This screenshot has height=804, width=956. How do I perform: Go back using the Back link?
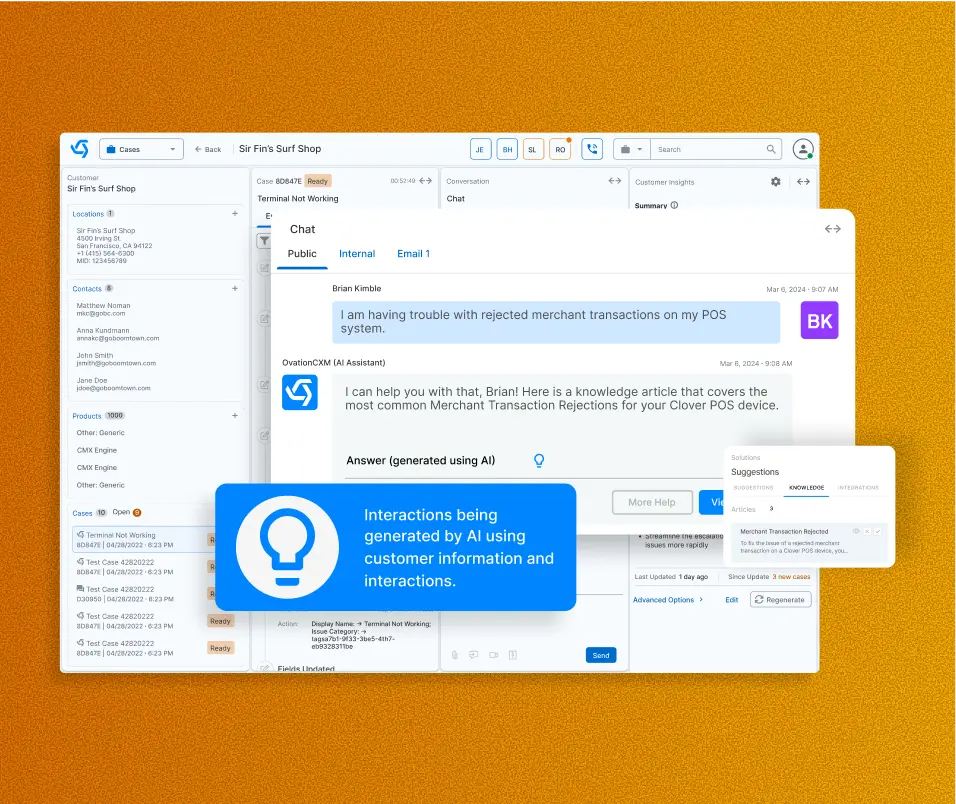pyautogui.click(x=208, y=149)
